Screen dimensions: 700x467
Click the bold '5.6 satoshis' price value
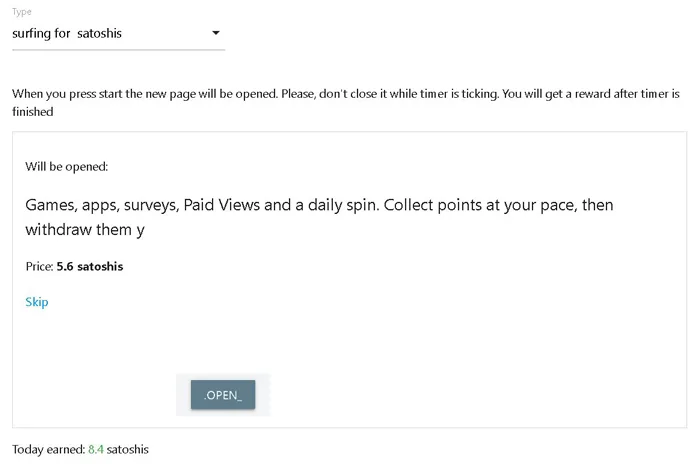(90, 267)
